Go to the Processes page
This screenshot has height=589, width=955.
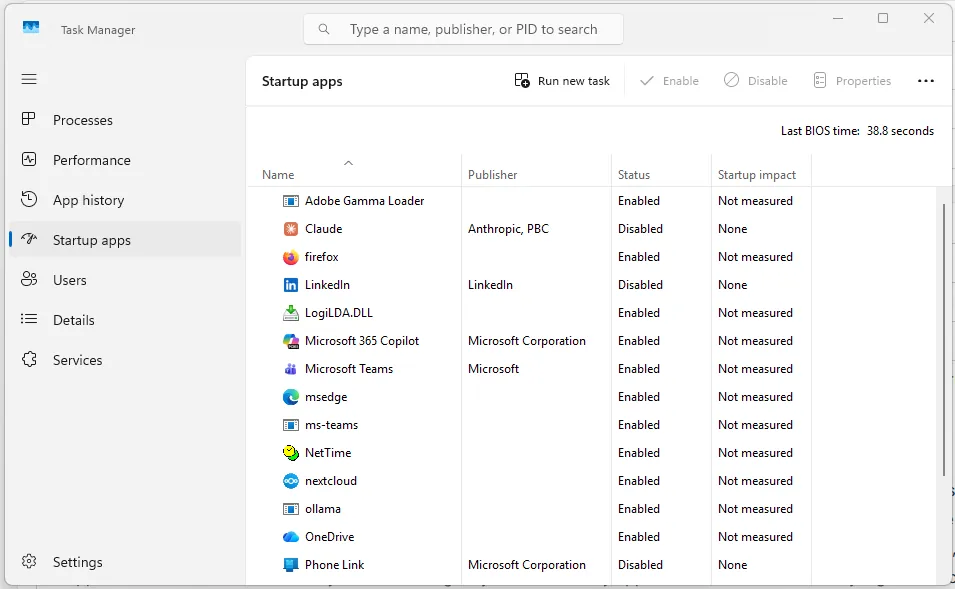125,120
